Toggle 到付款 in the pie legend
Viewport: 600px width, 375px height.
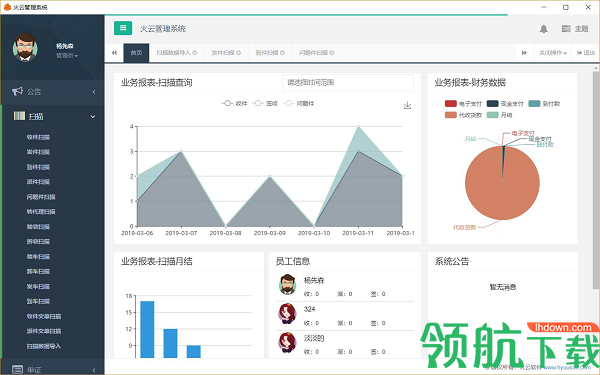544,104
